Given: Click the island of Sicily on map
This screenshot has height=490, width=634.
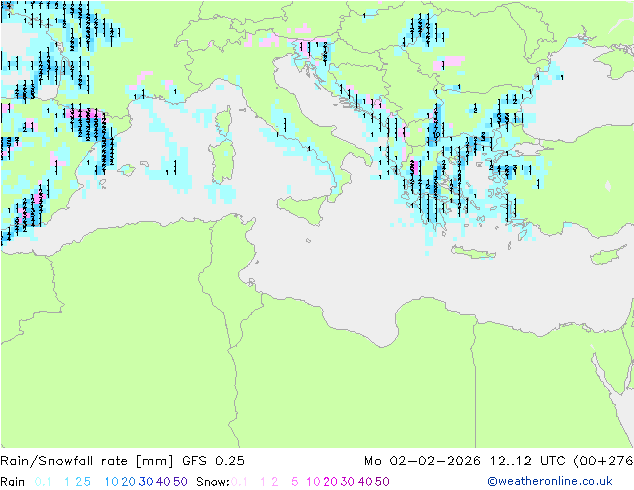Looking at the screenshot, I should point(304,209).
